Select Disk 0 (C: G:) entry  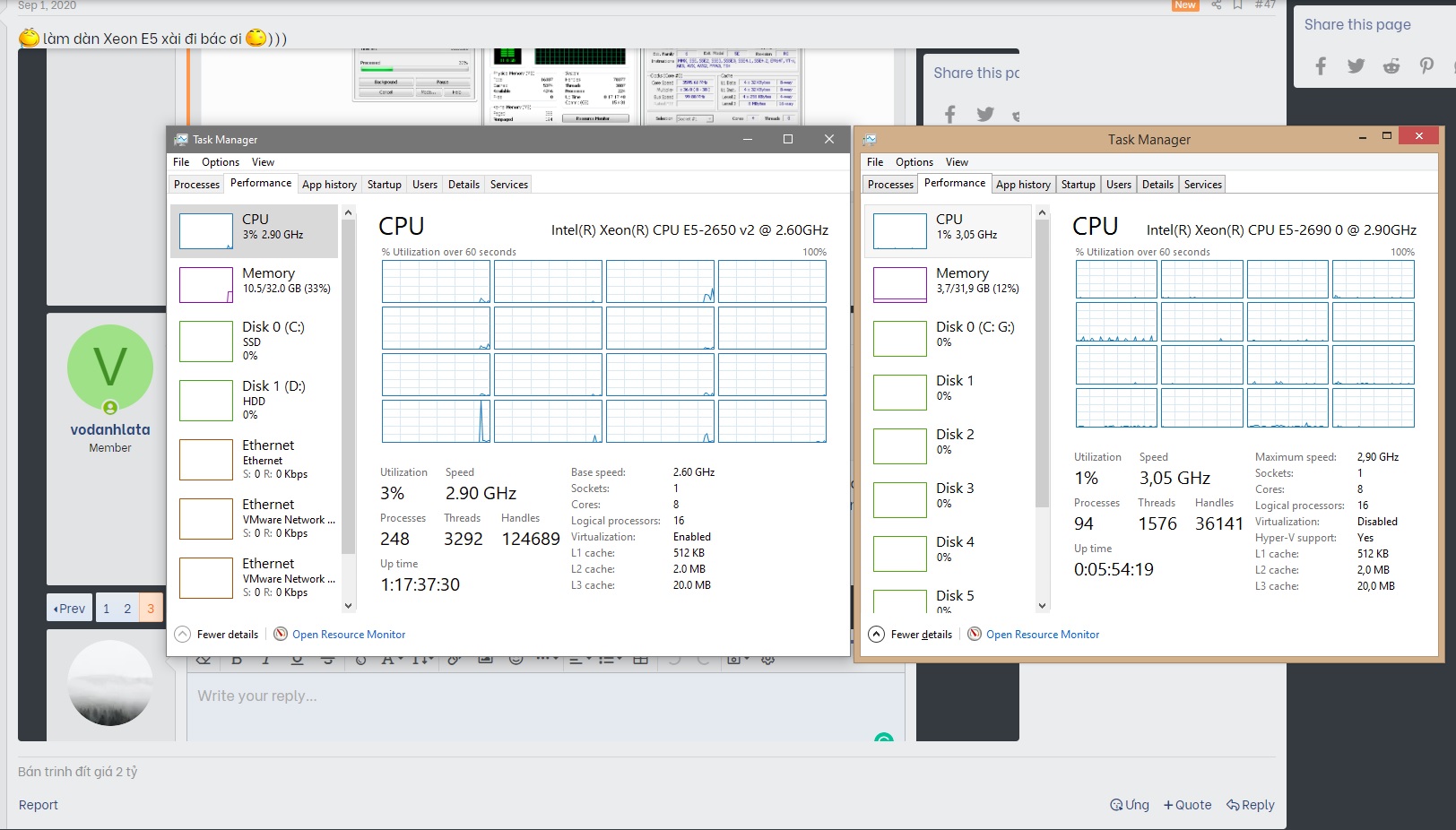[949, 338]
